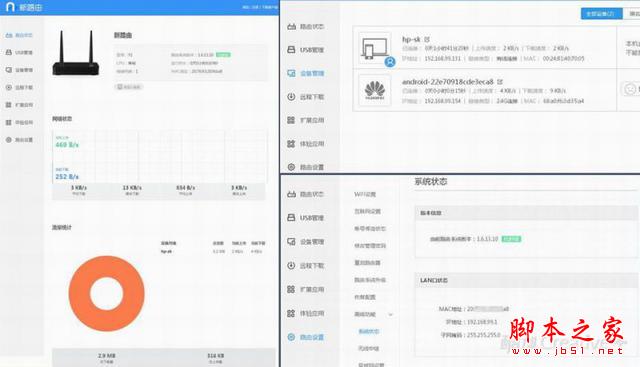Click green version badge in left window

pos(223,55)
